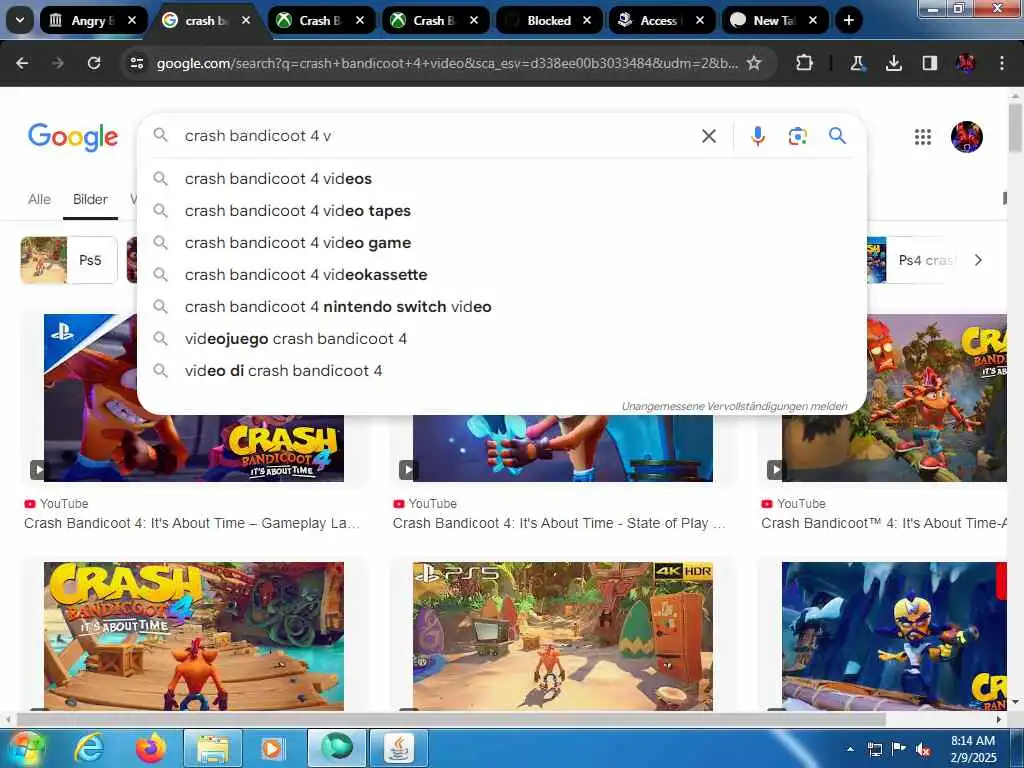Open Neo Cortex ice level thumbnail
The width and height of the screenshot is (1024, 768).
[x=894, y=636]
